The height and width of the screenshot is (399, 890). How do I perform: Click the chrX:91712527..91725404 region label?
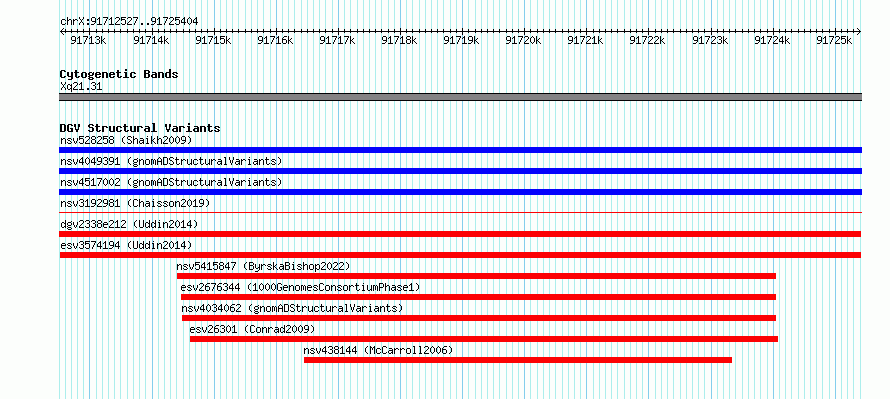129,22
